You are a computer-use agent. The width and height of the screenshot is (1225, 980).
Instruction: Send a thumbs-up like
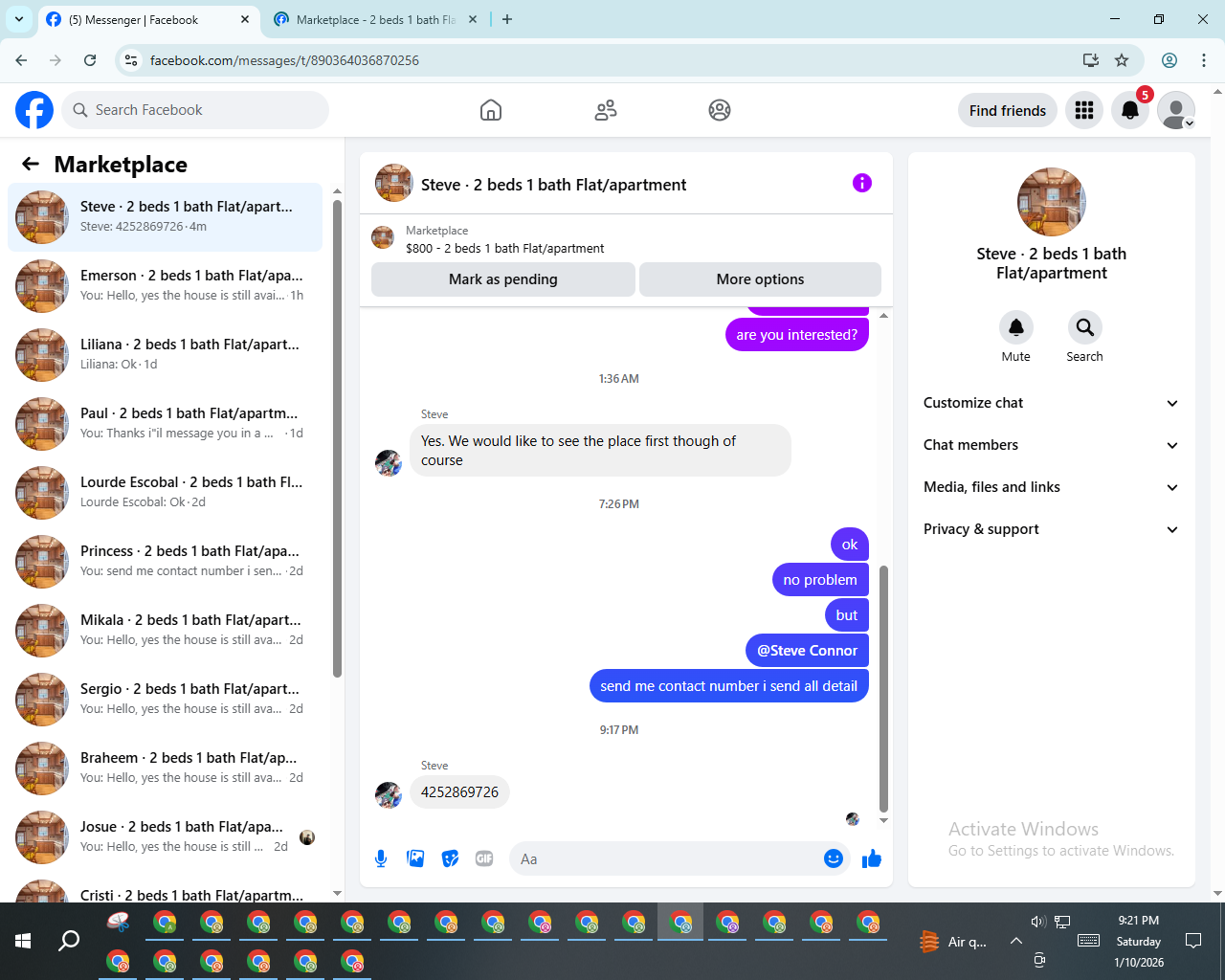coord(872,858)
